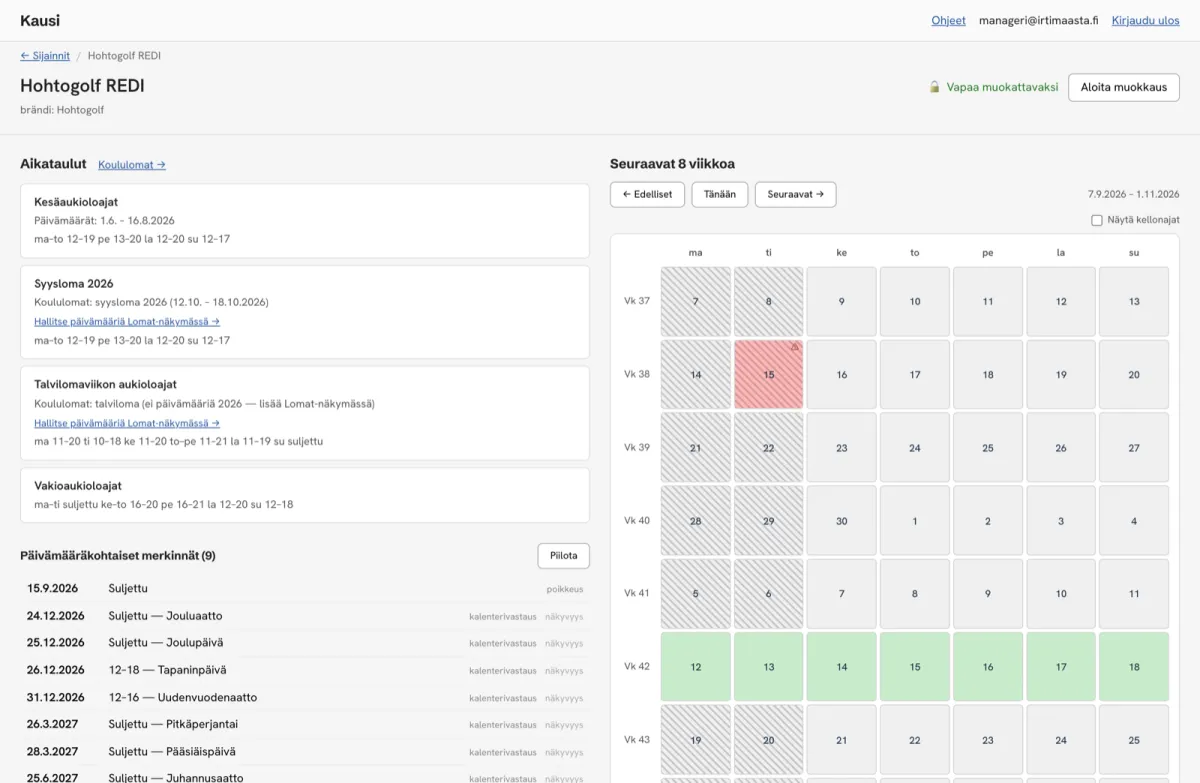The width and height of the screenshot is (1200, 783).
Task: Hide date-specific entries with Piilota
Action: (564, 556)
